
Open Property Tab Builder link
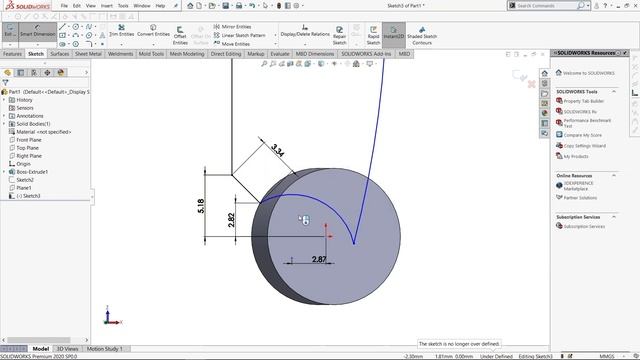[584, 101]
